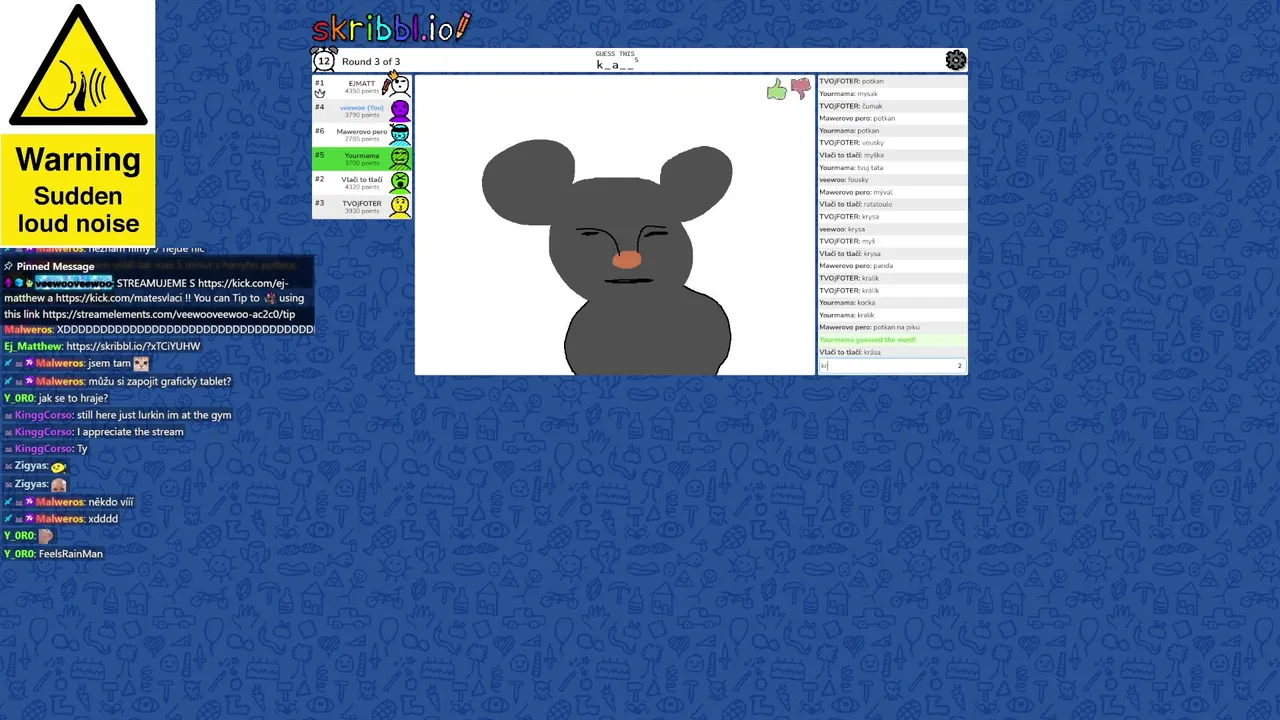
Task: Click the skribbl.io logo
Action: pos(391,28)
